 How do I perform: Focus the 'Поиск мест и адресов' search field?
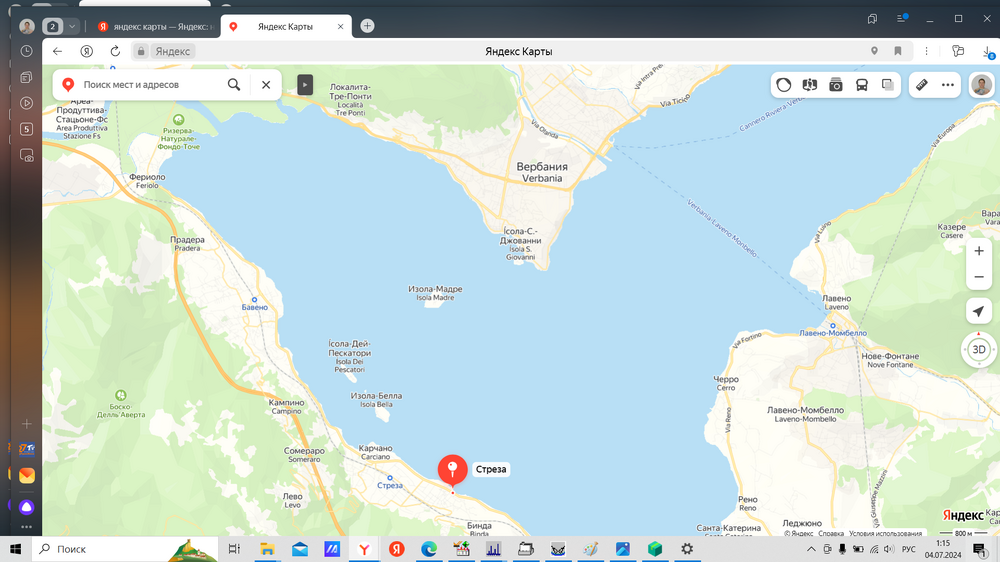point(150,84)
